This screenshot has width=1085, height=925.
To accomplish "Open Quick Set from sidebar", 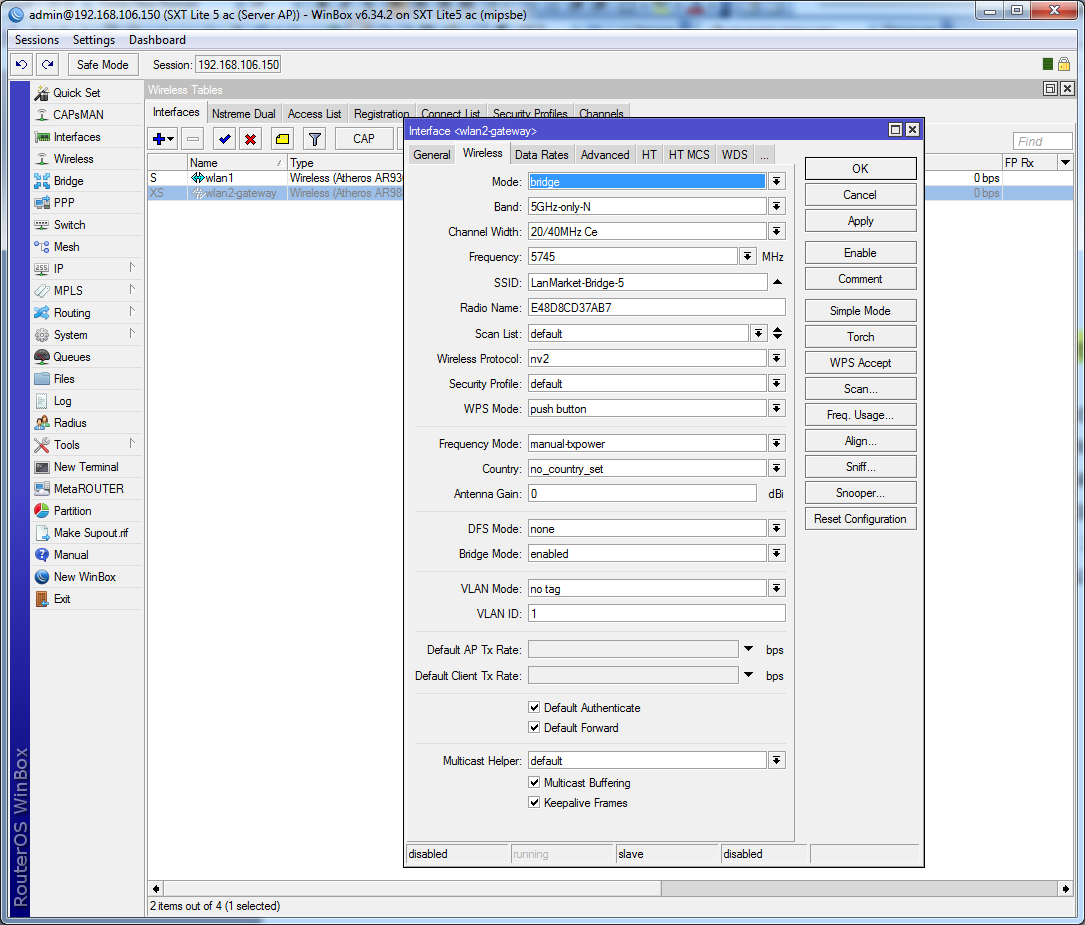I will 76,93.
